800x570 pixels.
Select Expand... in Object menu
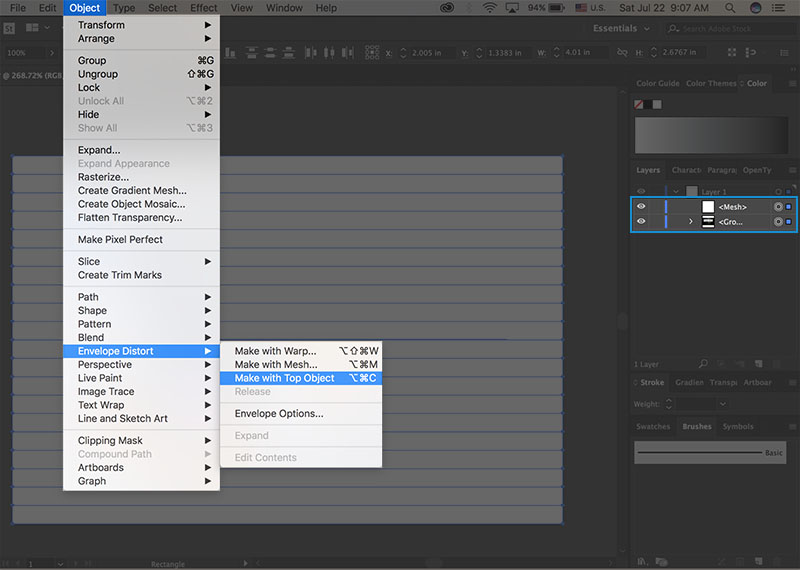click(141, 150)
